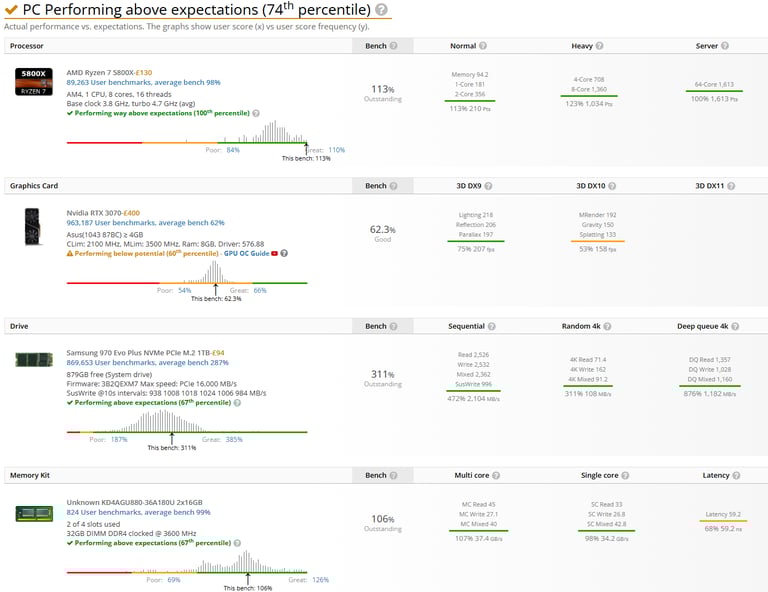Click processor Great 110% value

337,150
